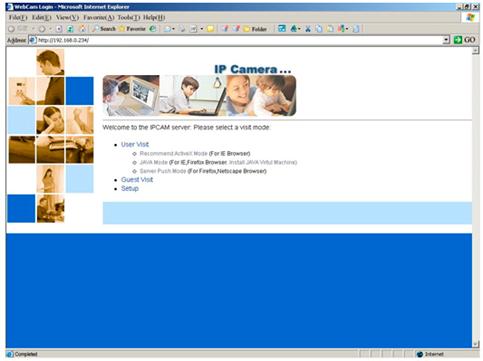Open the Tools menu

(128, 17)
